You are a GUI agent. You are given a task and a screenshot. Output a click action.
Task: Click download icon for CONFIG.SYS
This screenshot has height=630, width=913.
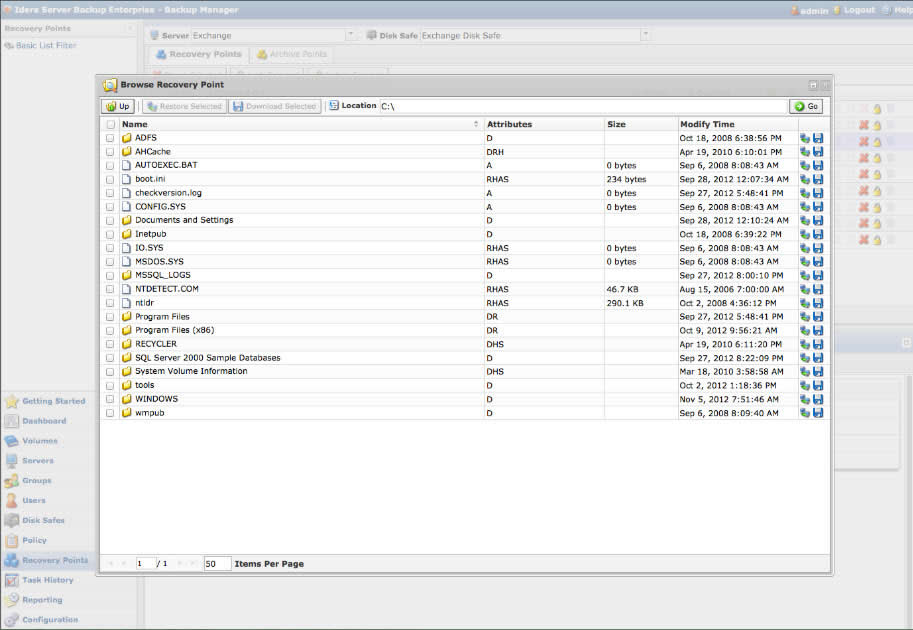pyautogui.click(x=818, y=207)
